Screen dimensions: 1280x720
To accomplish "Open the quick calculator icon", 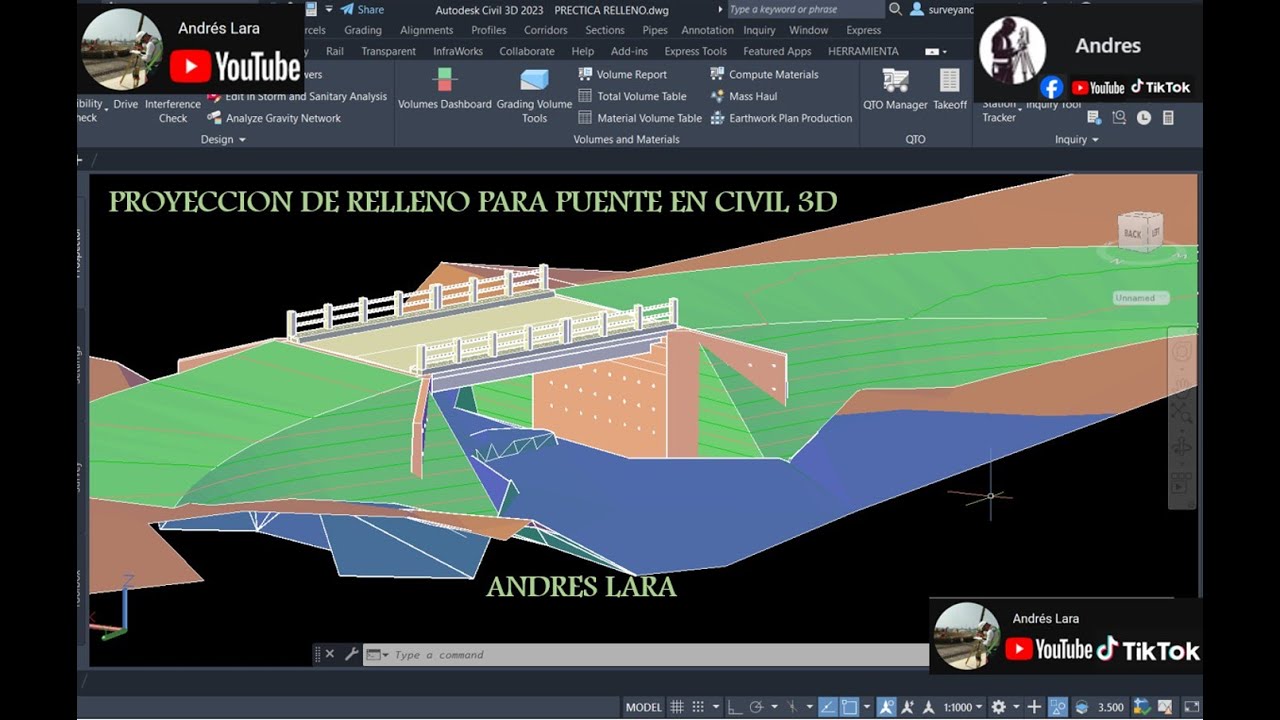I will [1168, 118].
